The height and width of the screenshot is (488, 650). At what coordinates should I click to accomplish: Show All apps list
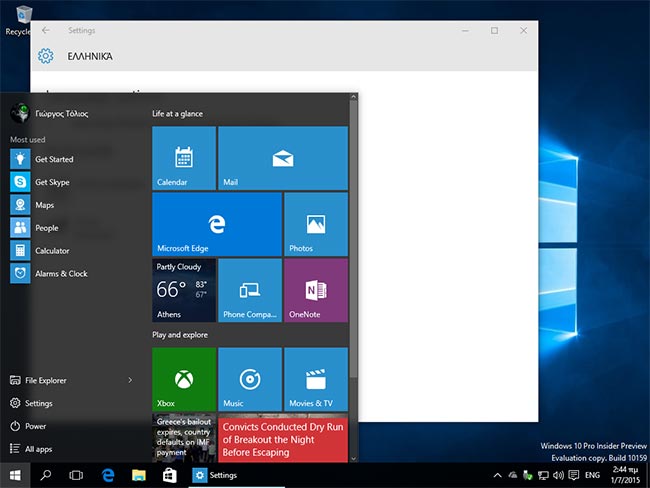coord(31,449)
